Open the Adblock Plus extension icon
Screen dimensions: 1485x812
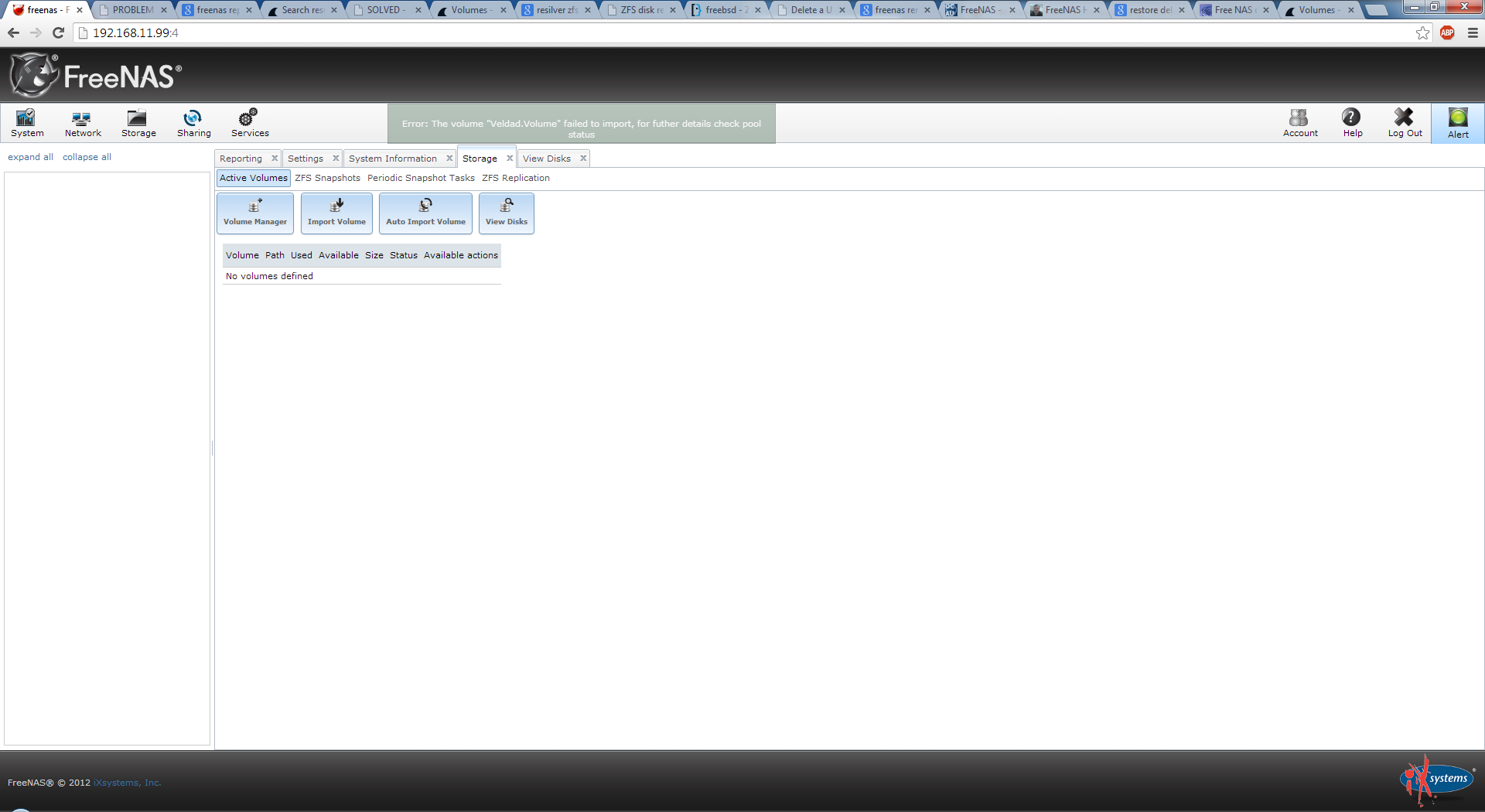[1448, 32]
